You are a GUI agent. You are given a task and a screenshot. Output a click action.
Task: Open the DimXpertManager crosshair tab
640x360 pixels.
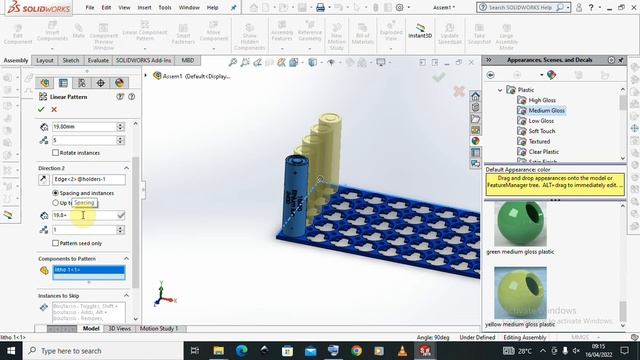[x=100, y=83]
